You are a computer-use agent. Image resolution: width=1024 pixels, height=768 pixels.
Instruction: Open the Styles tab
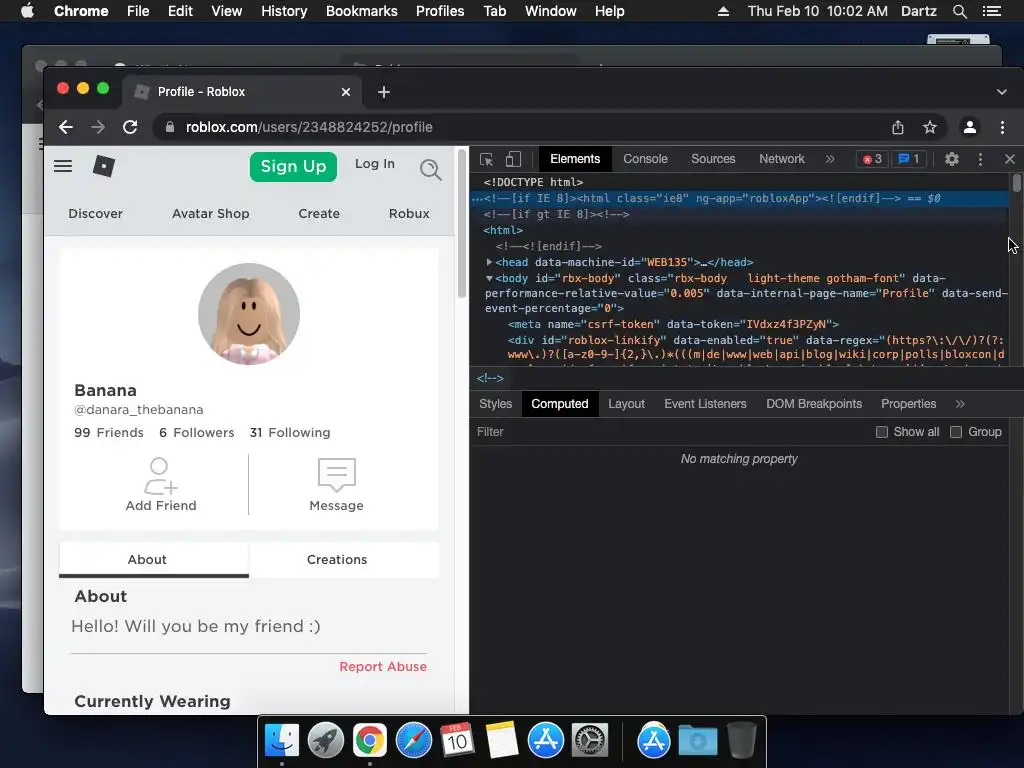click(496, 404)
